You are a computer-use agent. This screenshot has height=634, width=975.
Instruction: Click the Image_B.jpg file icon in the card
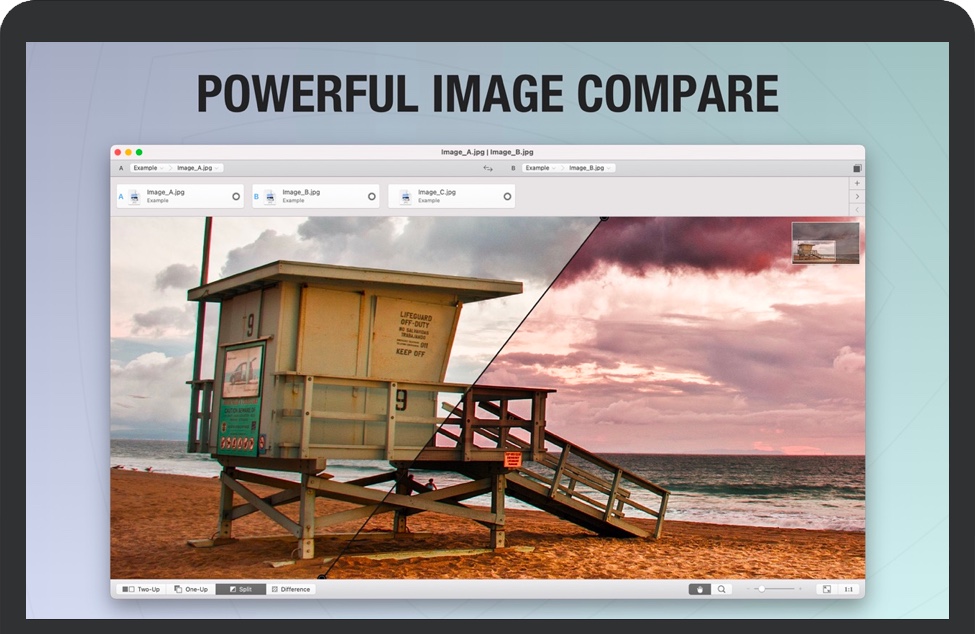270,197
